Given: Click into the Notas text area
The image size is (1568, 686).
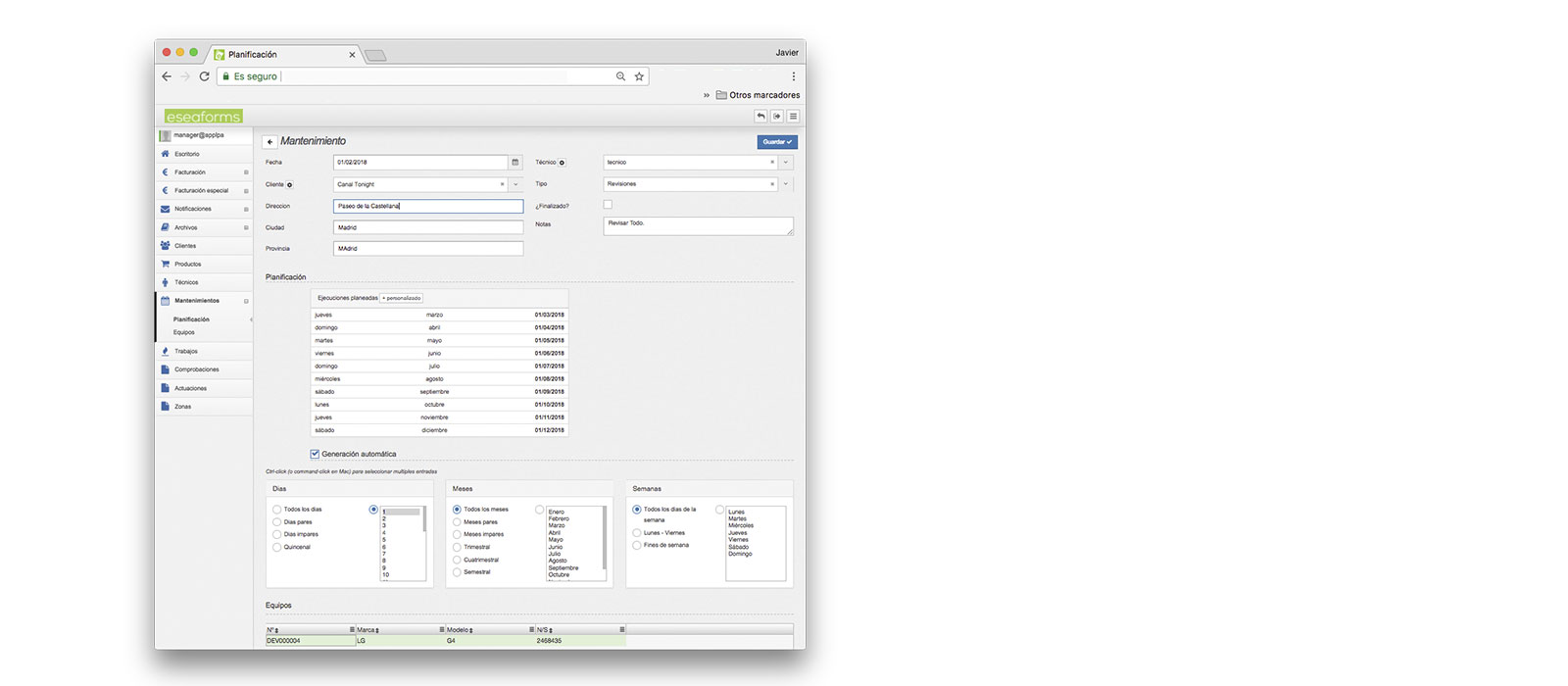Looking at the screenshot, I should [x=698, y=226].
